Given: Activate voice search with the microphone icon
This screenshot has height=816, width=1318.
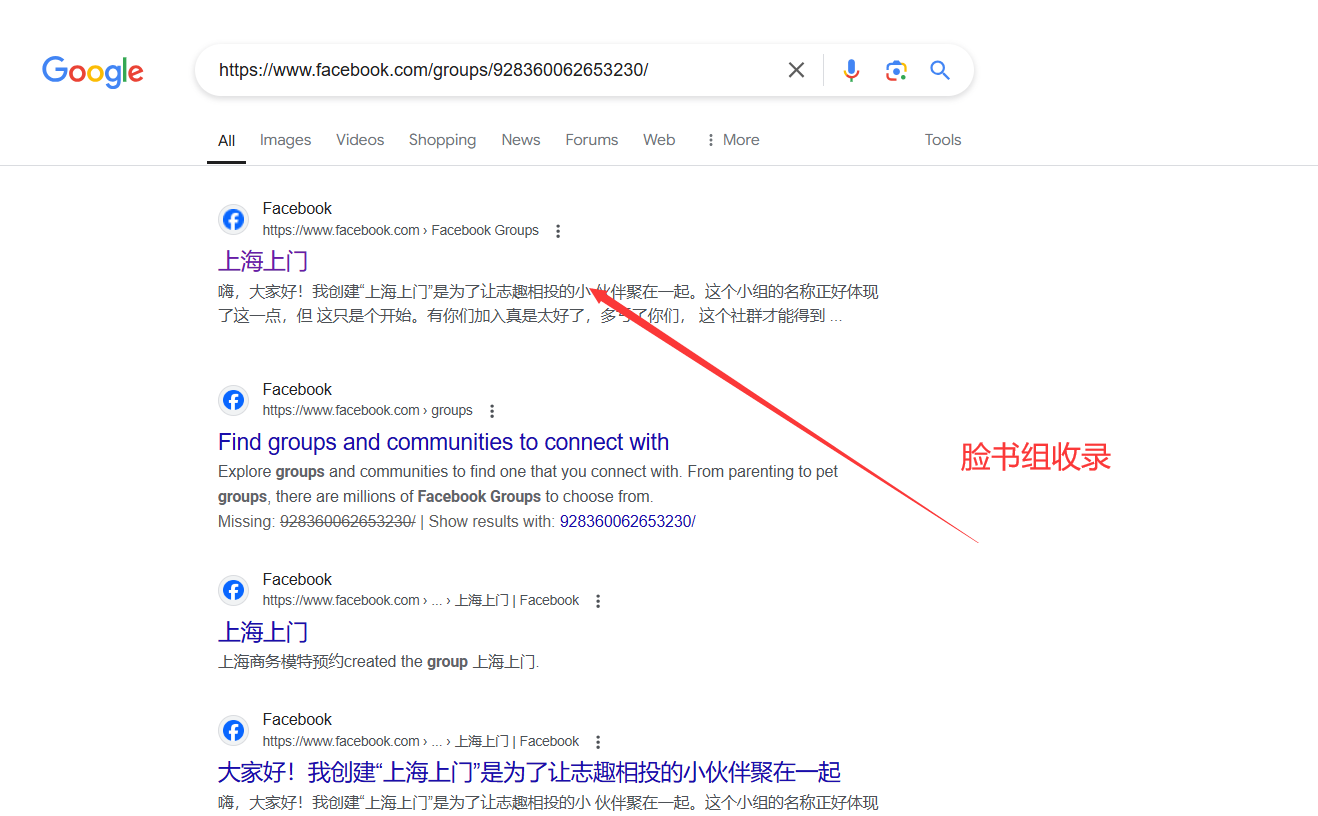Looking at the screenshot, I should coord(851,69).
